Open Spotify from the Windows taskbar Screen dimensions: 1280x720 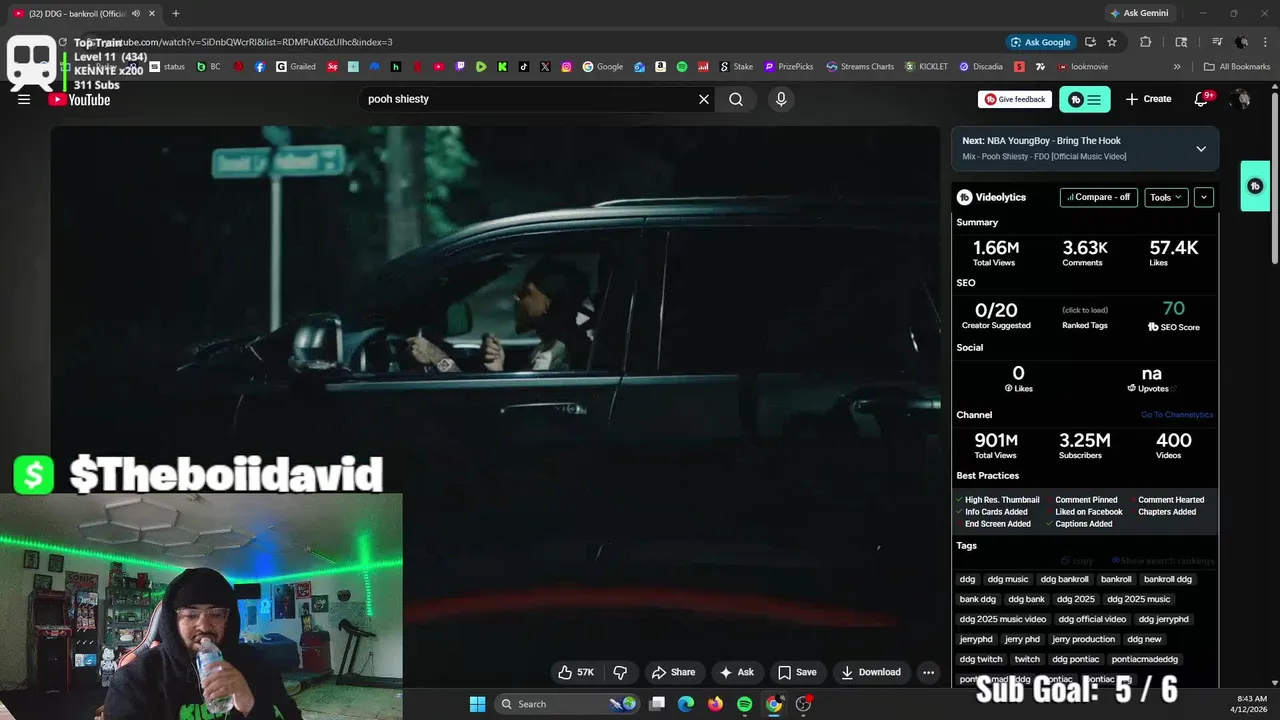(x=744, y=704)
